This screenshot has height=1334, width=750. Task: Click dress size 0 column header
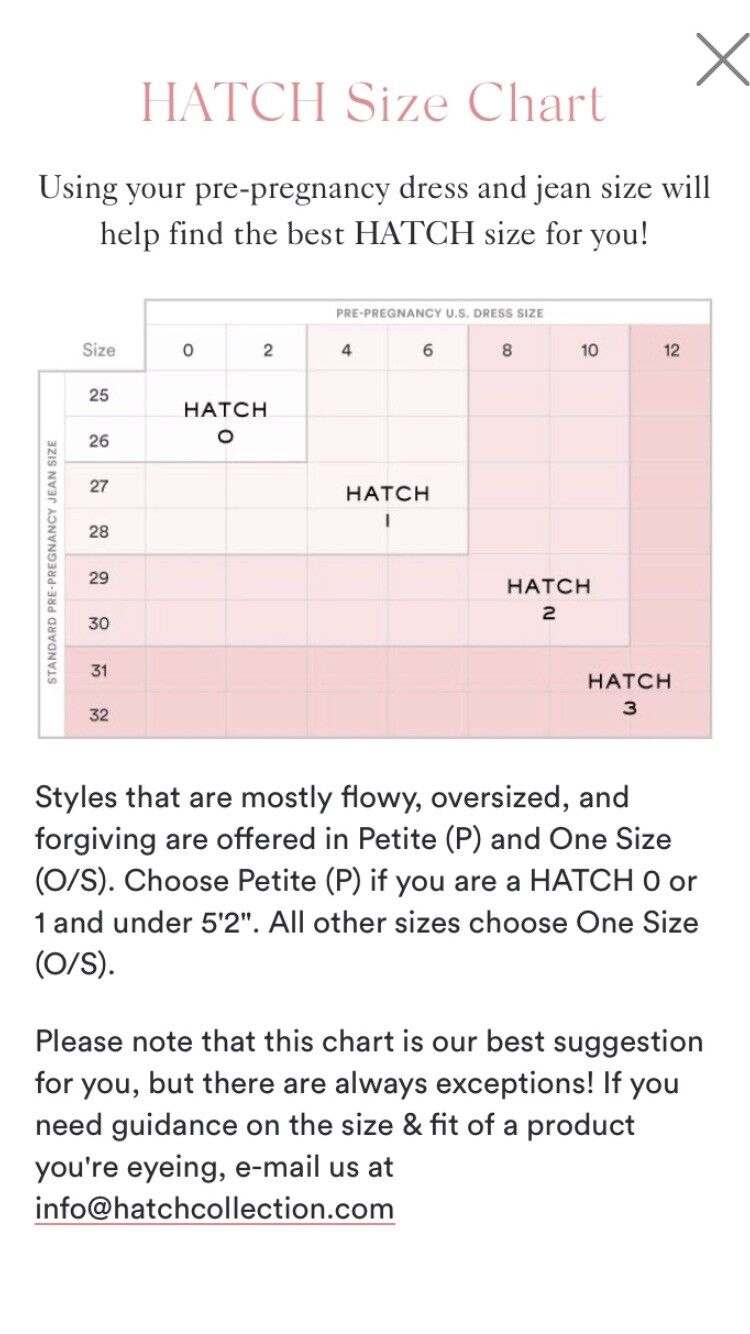click(188, 350)
